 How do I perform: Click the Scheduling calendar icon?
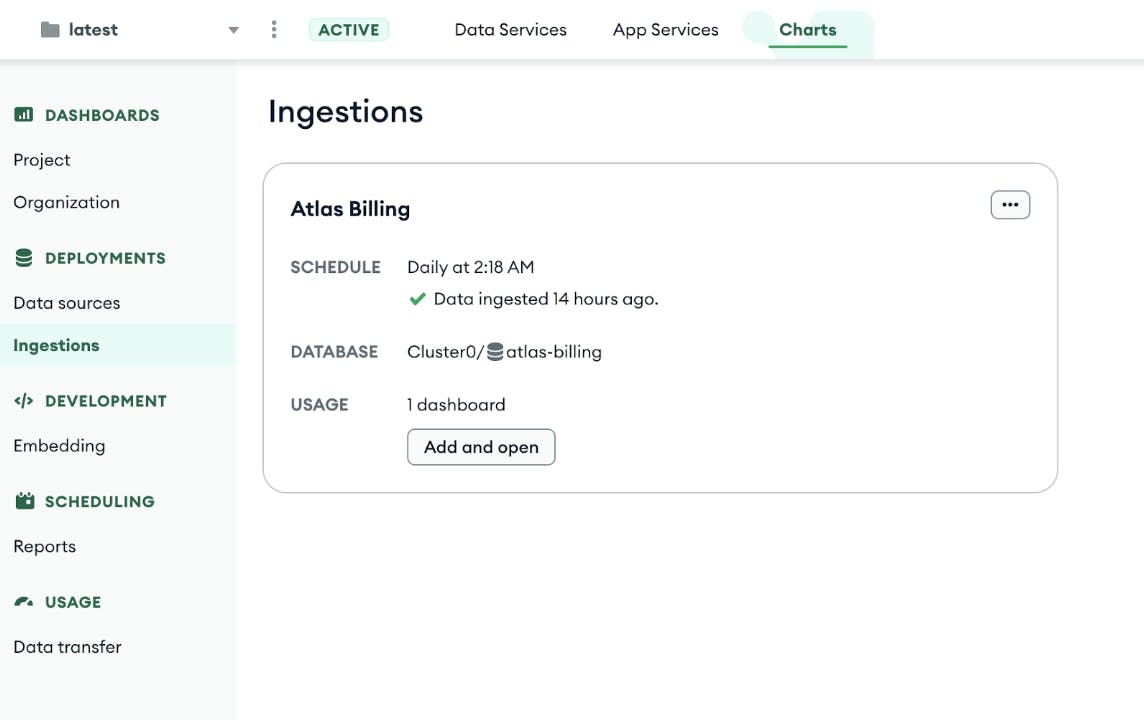click(24, 501)
